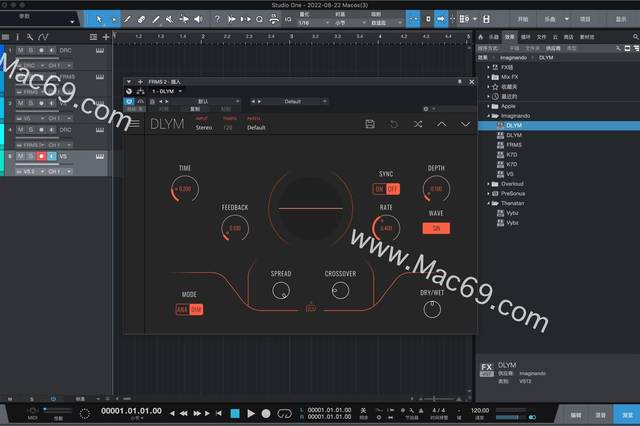This screenshot has width=640, height=426.
Task: Toggle monitor on the VS track
Action: click(52, 156)
